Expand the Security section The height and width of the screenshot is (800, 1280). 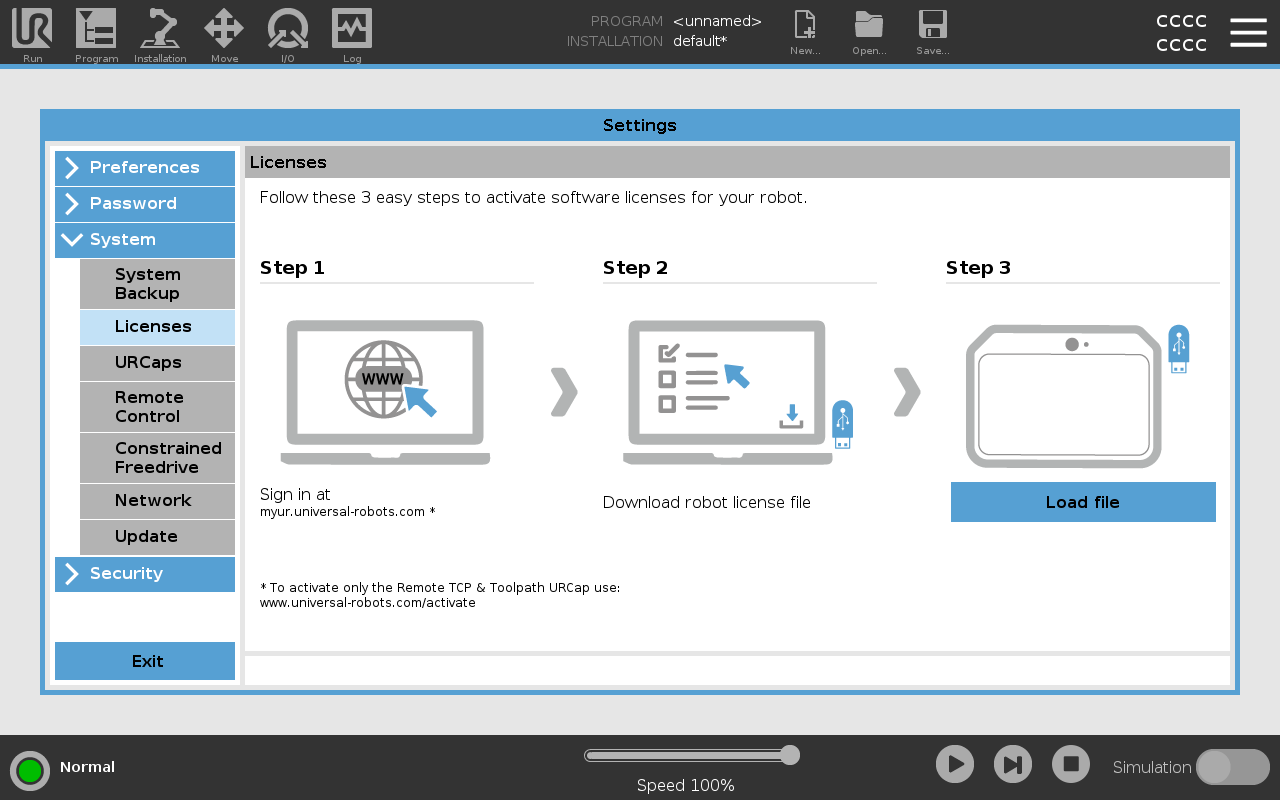145,574
